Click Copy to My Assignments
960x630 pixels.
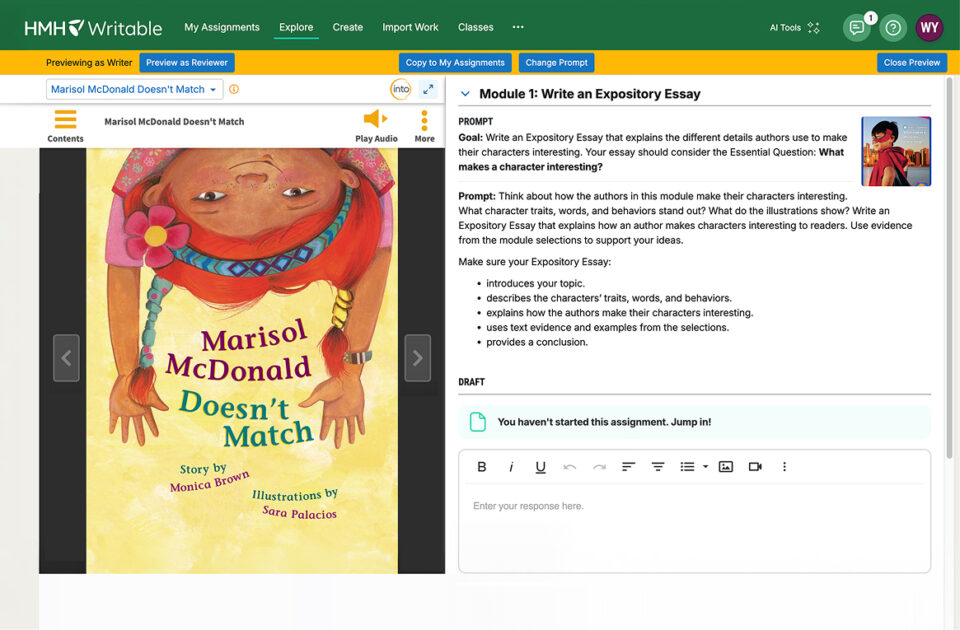455,62
